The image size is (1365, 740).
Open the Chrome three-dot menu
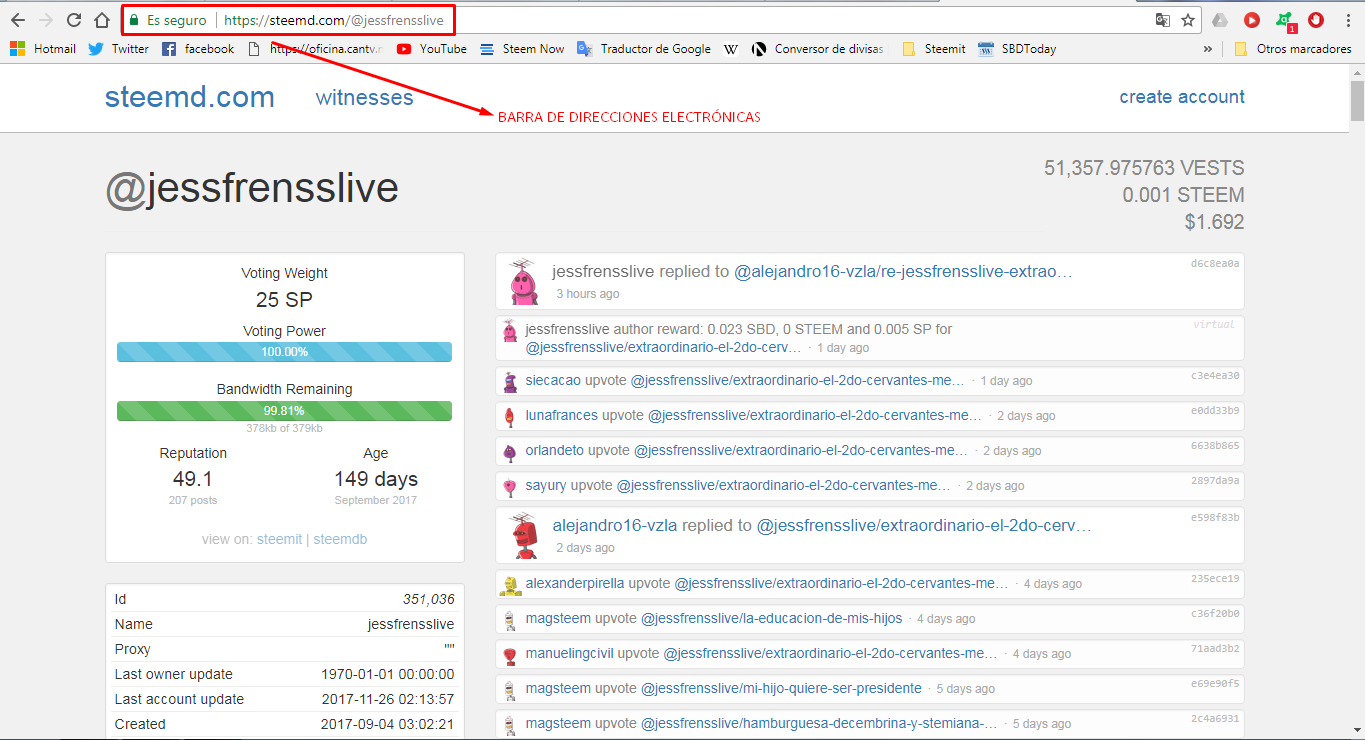coord(1348,20)
